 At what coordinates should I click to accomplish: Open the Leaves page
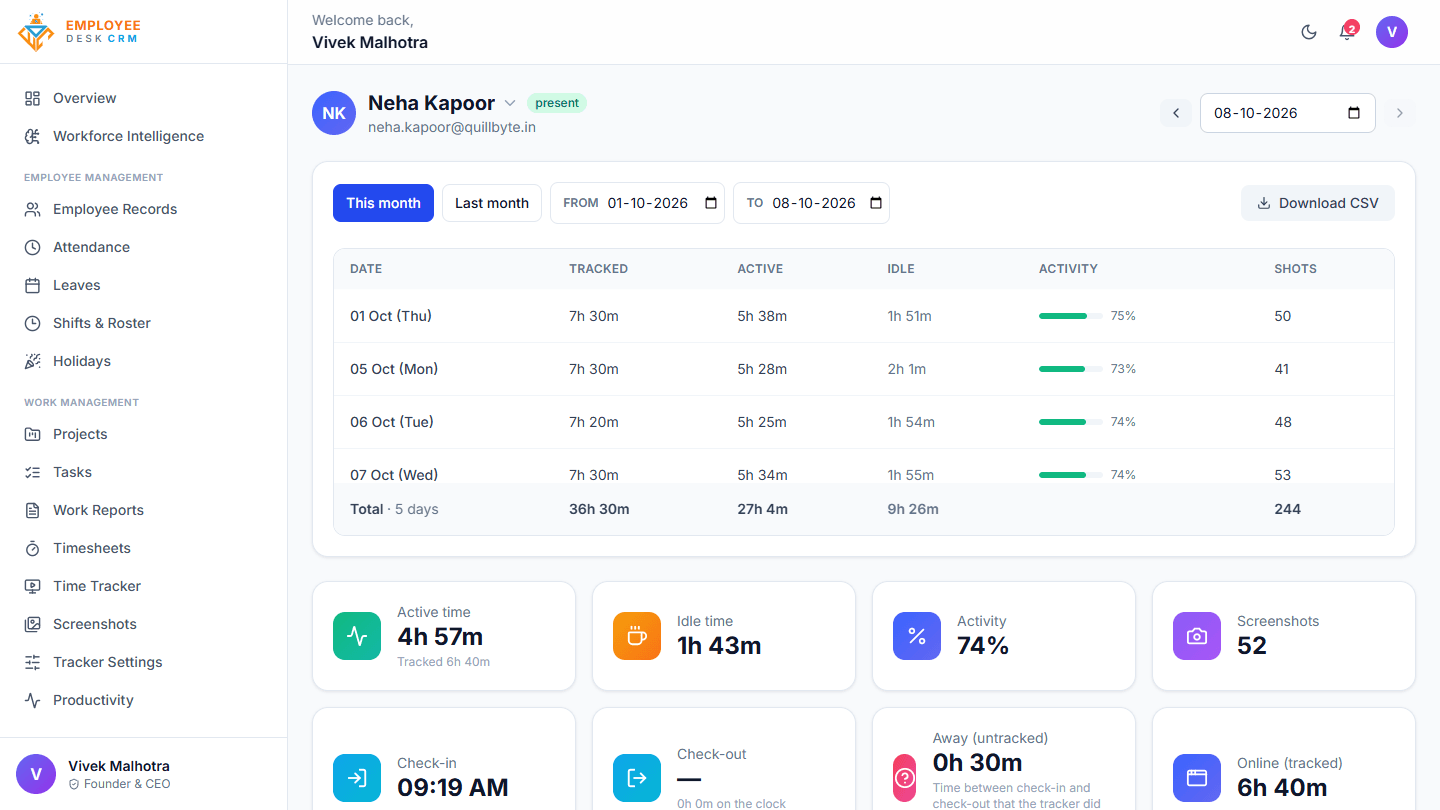click(143, 285)
